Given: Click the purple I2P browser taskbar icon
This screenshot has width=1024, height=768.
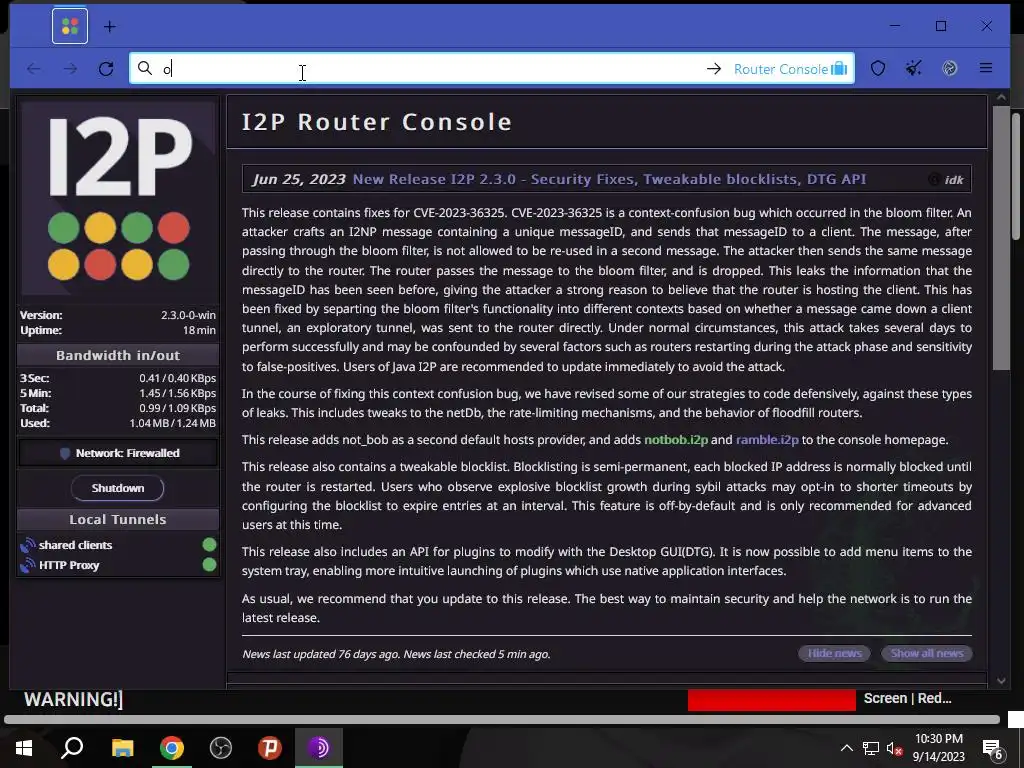Looking at the screenshot, I should (319, 748).
